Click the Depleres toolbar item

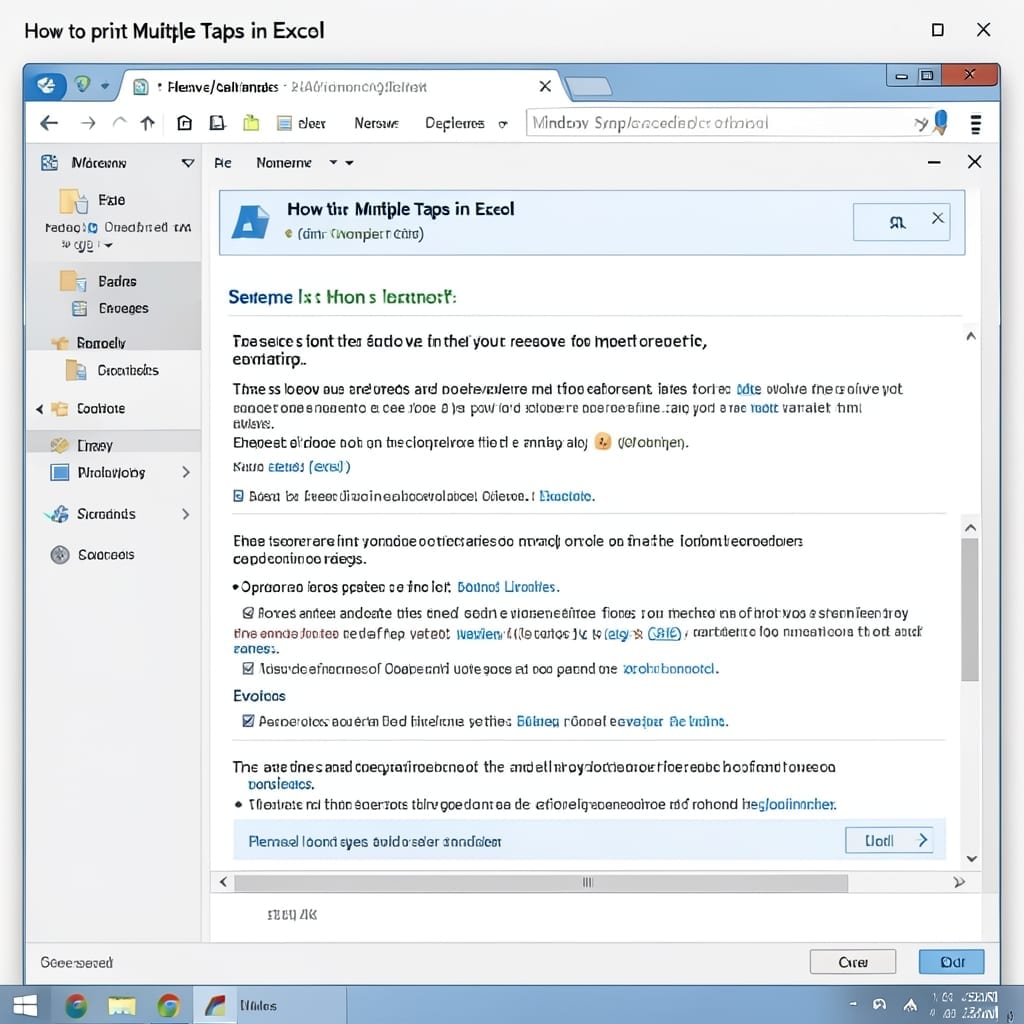point(455,123)
